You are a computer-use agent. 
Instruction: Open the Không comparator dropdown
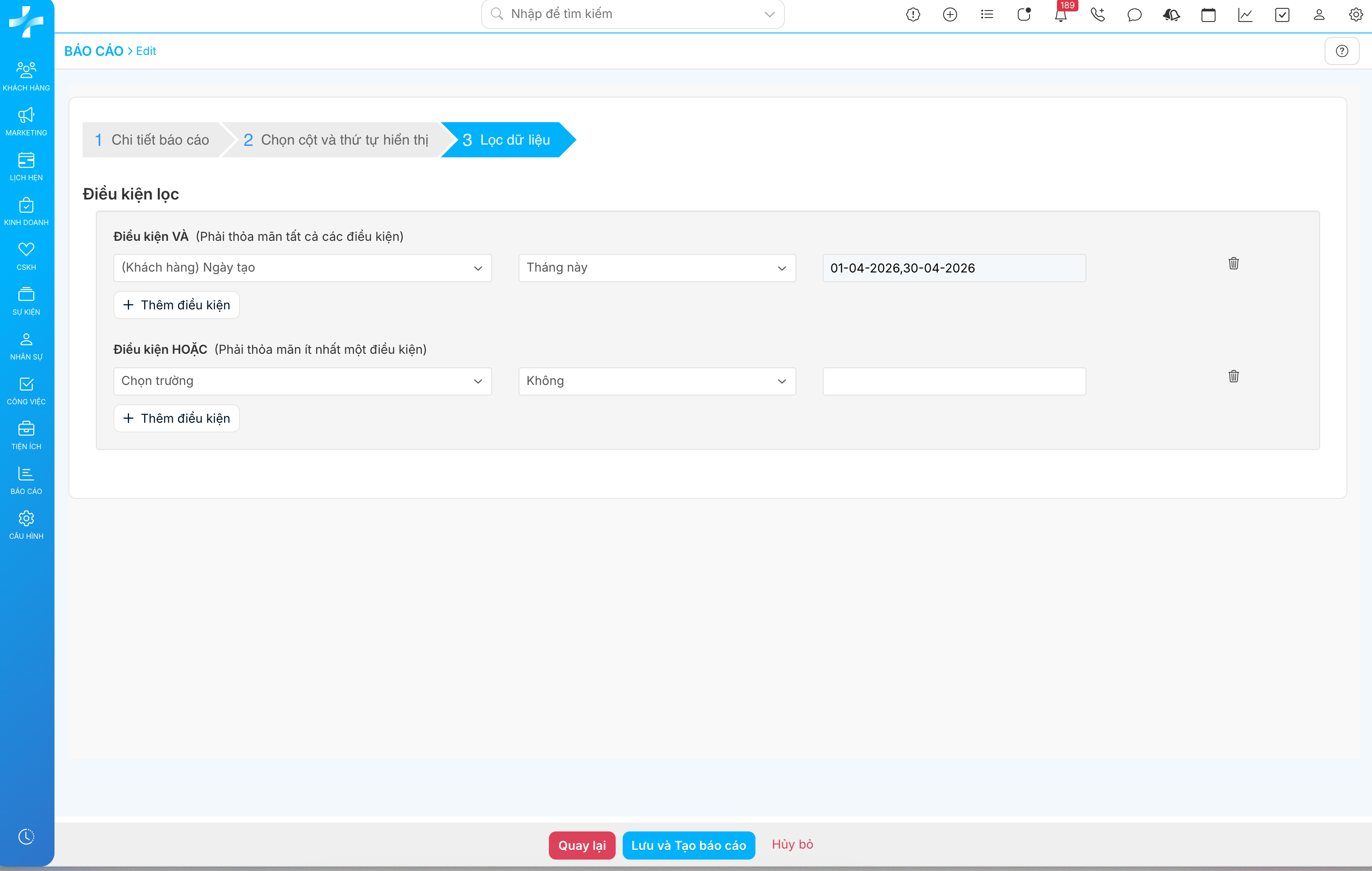point(657,381)
